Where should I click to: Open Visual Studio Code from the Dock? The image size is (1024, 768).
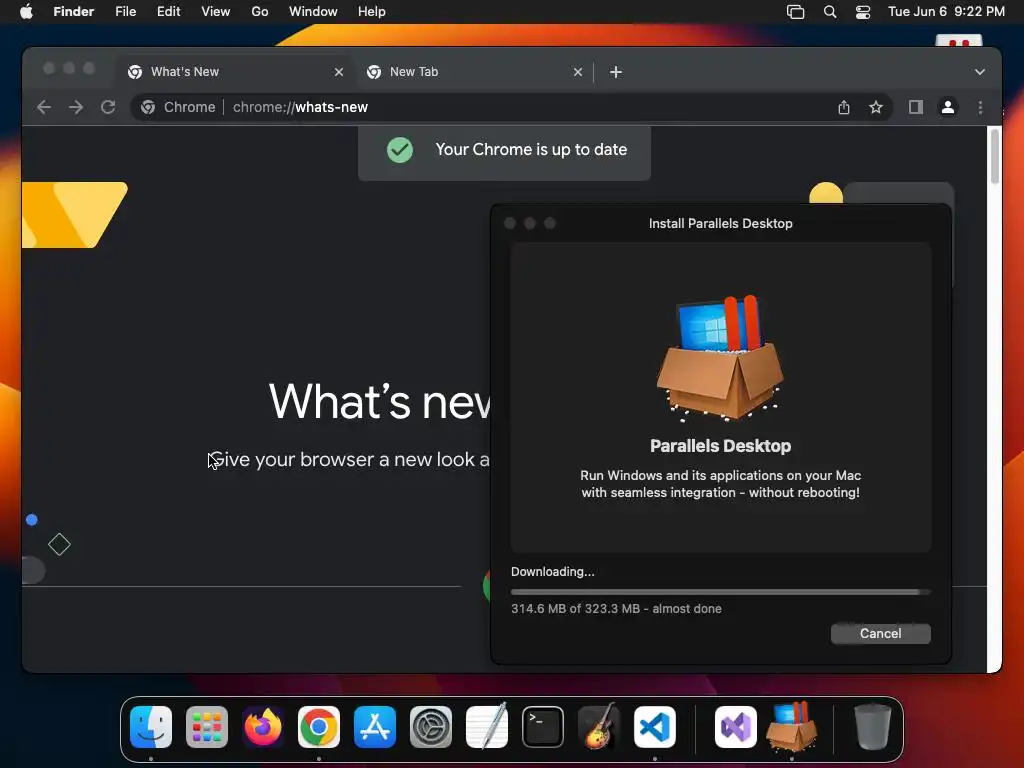[x=655, y=727]
